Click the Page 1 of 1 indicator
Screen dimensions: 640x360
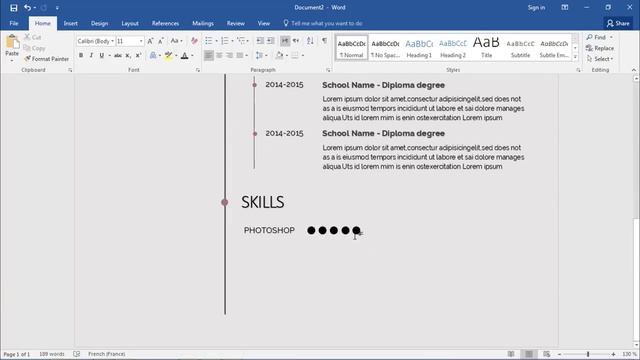(17, 354)
